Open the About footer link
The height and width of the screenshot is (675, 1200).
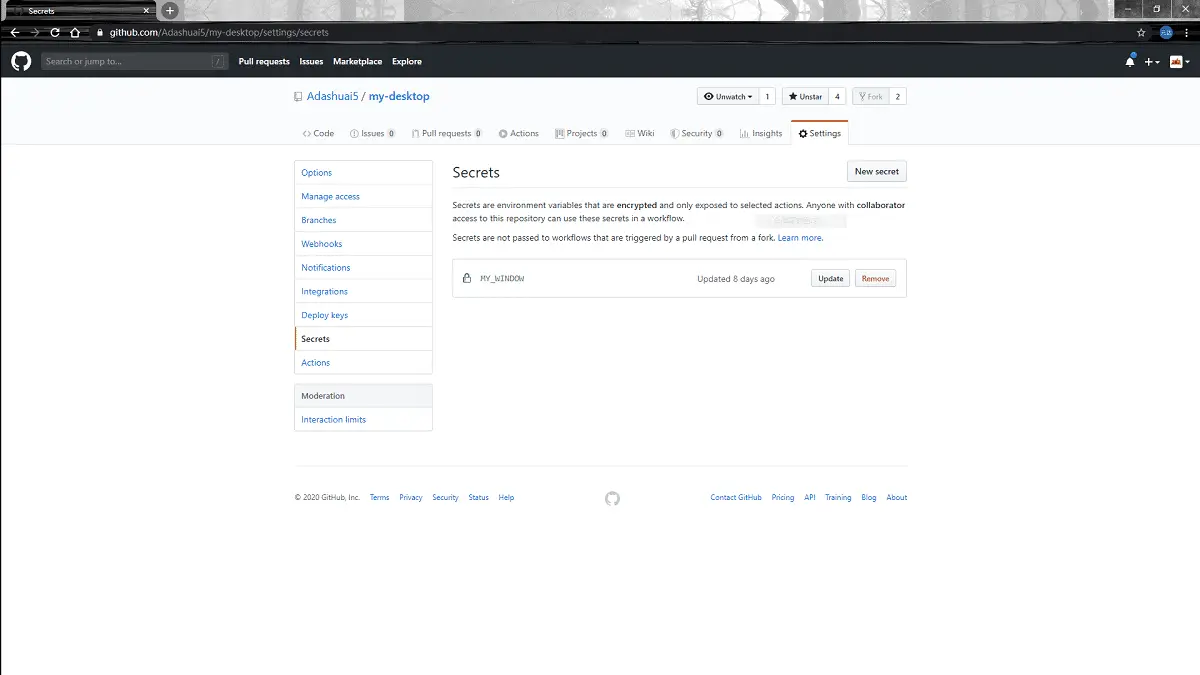click(x=897, y=498)
